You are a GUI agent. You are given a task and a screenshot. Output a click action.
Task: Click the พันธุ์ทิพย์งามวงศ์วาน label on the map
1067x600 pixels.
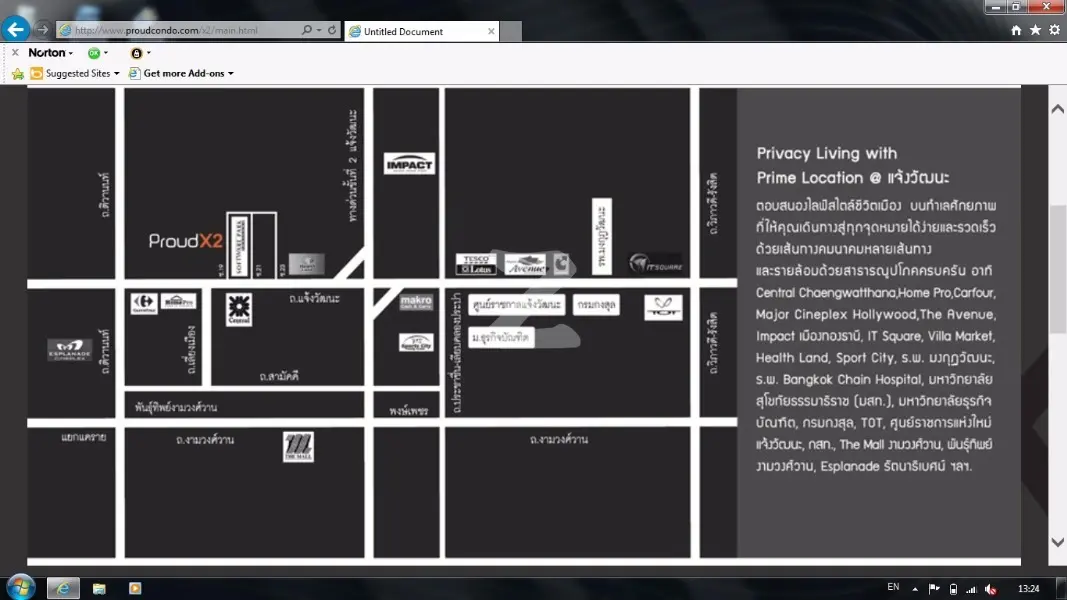click(176, 407)
